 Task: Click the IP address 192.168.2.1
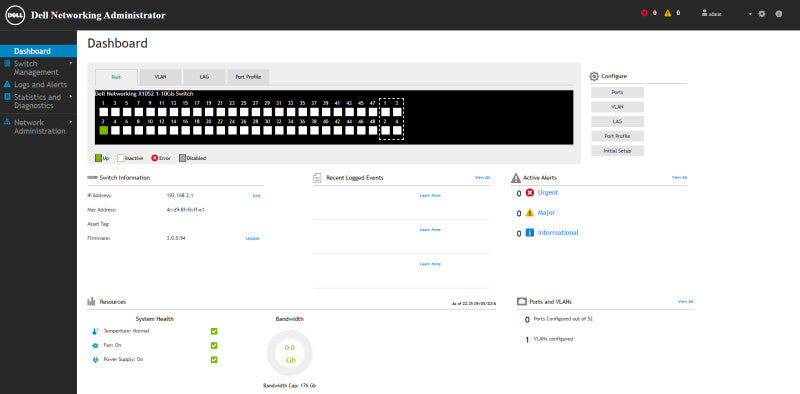[x=180, y=195]
